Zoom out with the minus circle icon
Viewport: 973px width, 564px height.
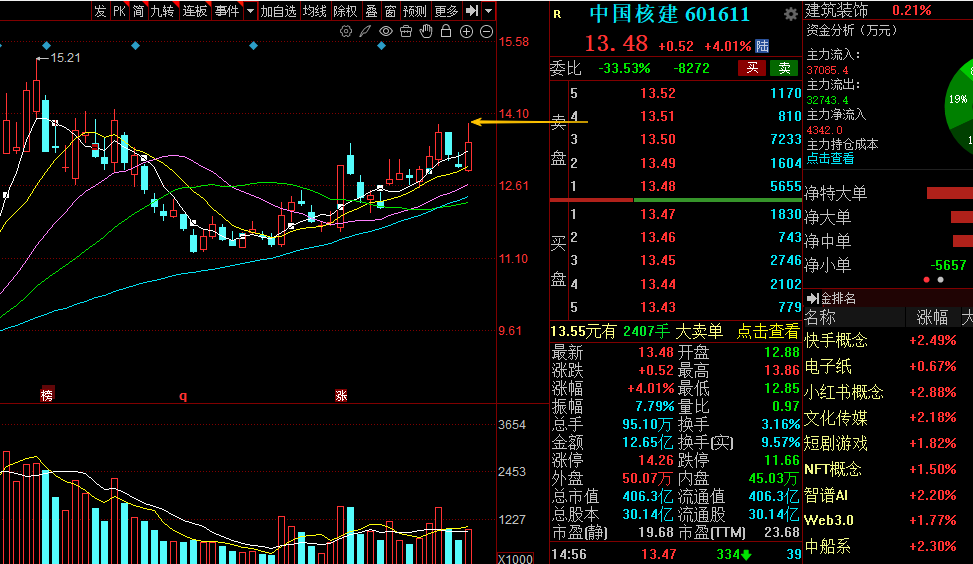[x=486, y=31]
